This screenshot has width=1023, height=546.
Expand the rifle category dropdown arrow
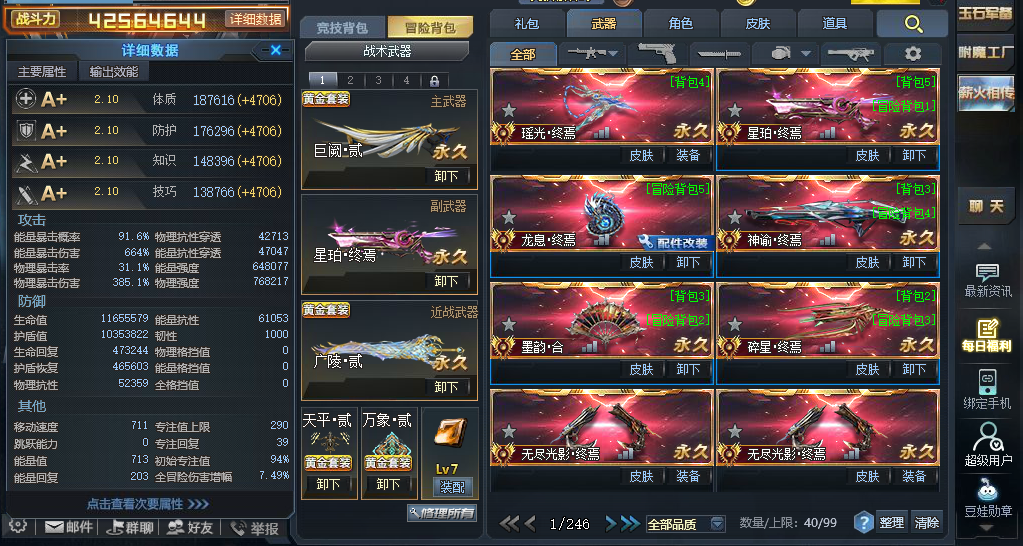[613, 53]
